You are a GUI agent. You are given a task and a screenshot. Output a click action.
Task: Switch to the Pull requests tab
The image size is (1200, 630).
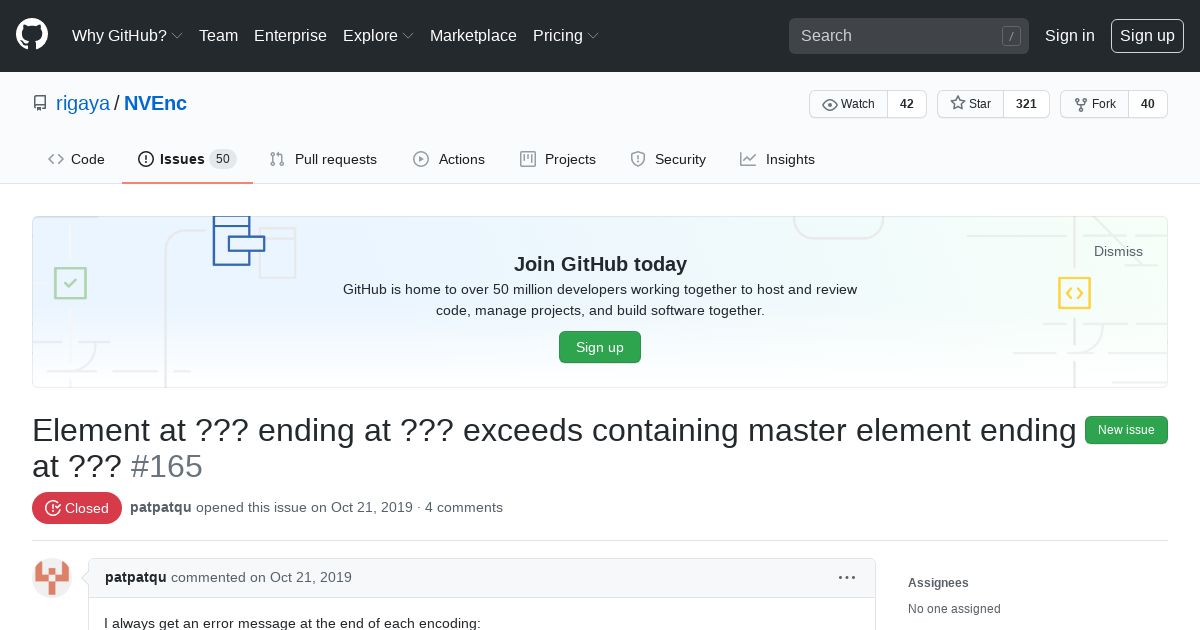tap(323, 159)
